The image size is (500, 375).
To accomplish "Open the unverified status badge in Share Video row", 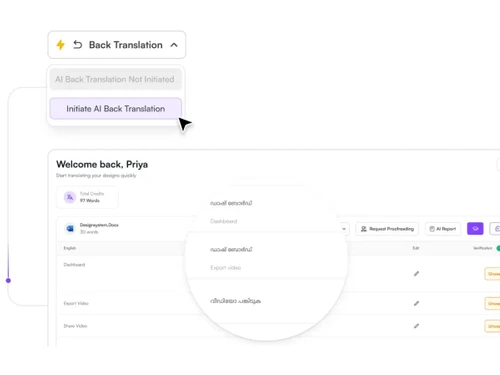I will coord(492,326).
